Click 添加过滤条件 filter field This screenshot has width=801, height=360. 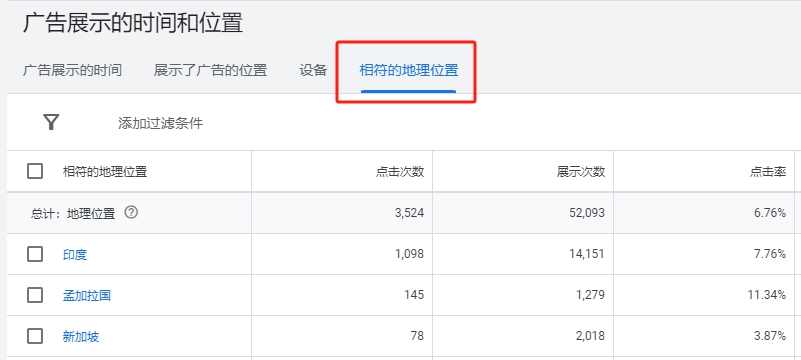pos(160,123)
